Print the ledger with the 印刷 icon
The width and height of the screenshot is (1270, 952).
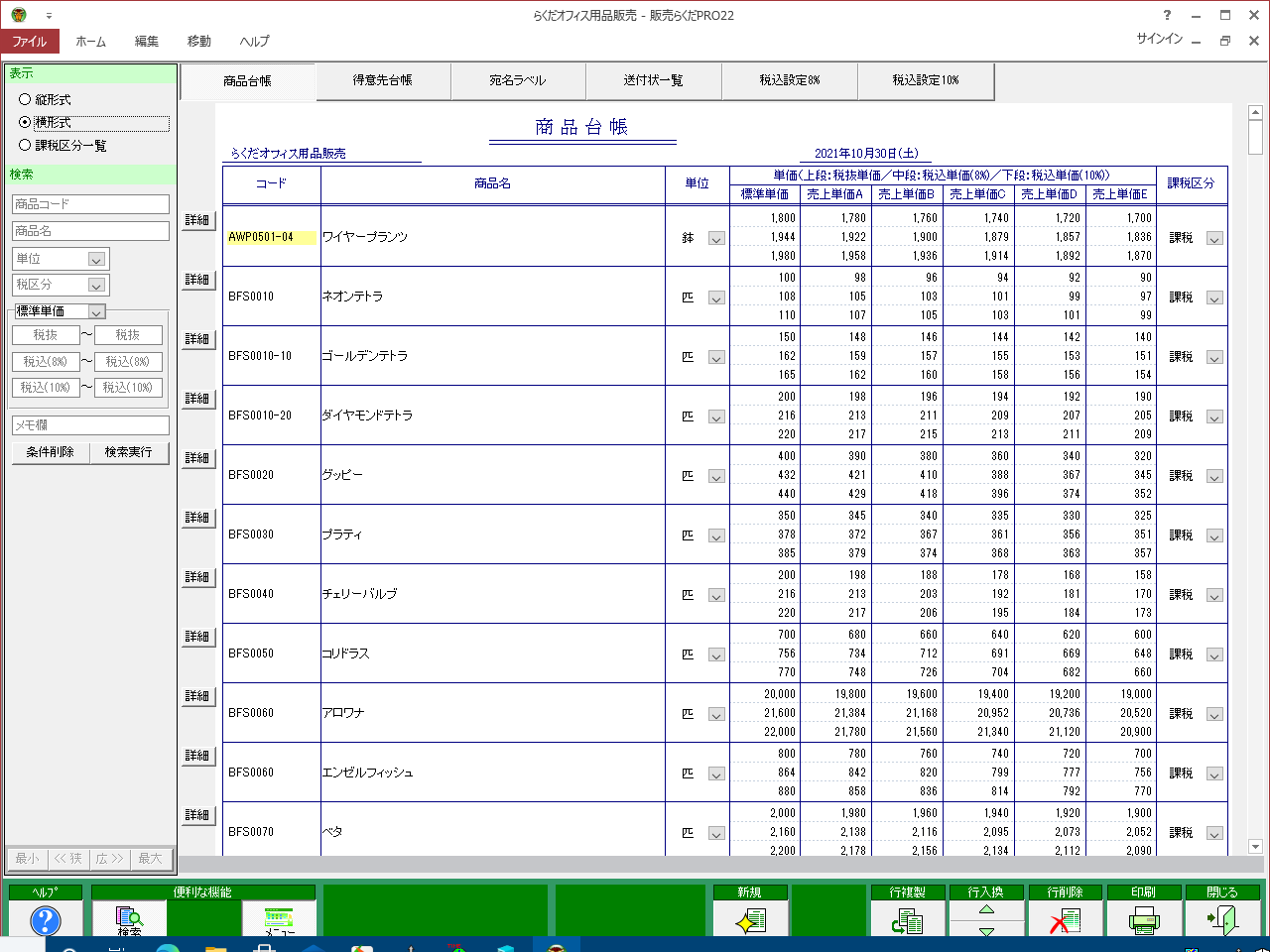1144,920
